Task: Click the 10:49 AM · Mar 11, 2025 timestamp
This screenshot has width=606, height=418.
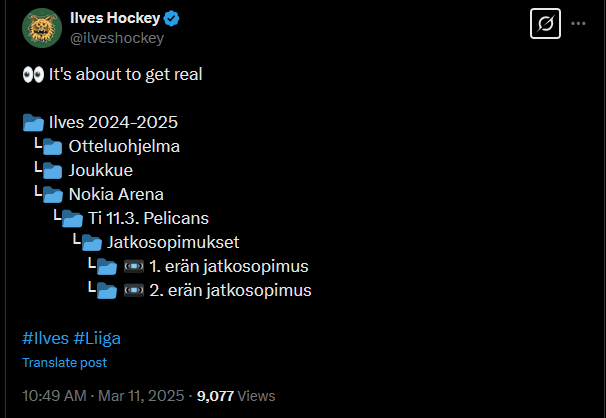Action: click(103, 396)
